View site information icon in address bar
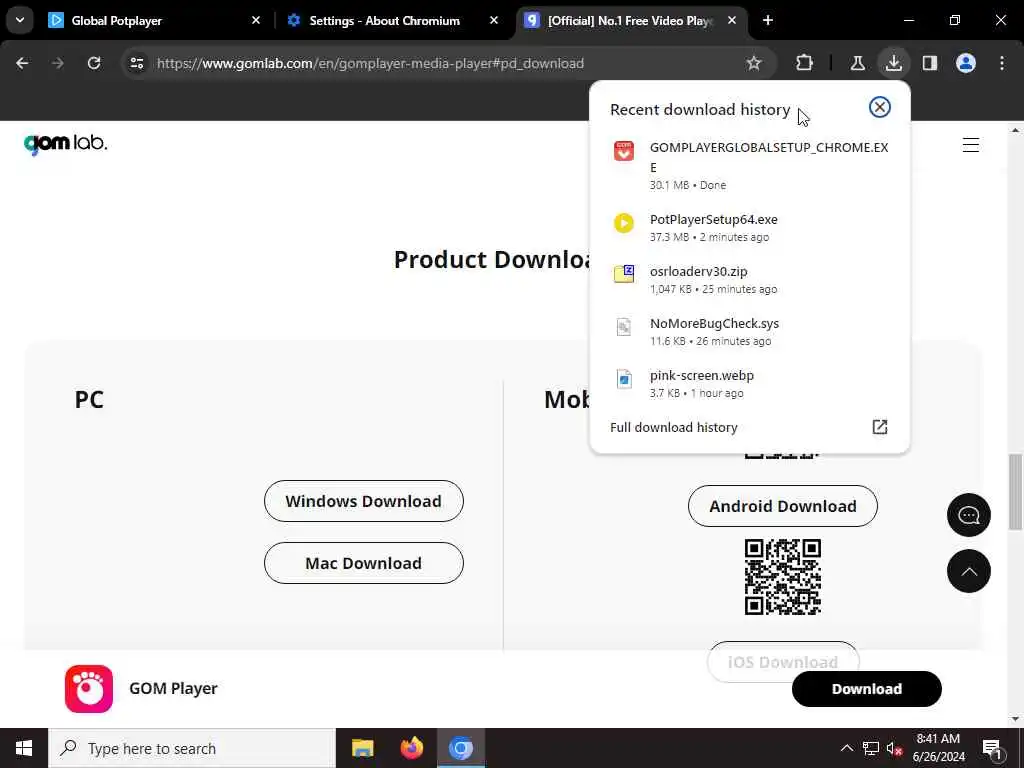Viewport: 1024px width, 768px height. coord(137,63)
